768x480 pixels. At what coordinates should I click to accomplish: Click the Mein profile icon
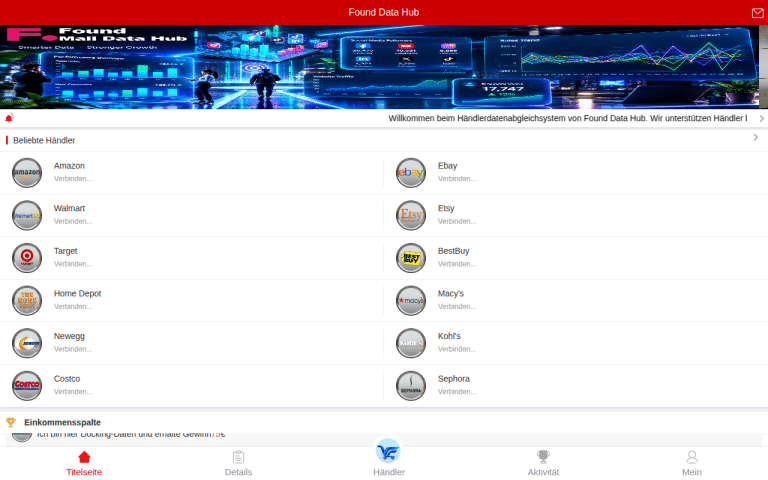[x=692, y=457]
